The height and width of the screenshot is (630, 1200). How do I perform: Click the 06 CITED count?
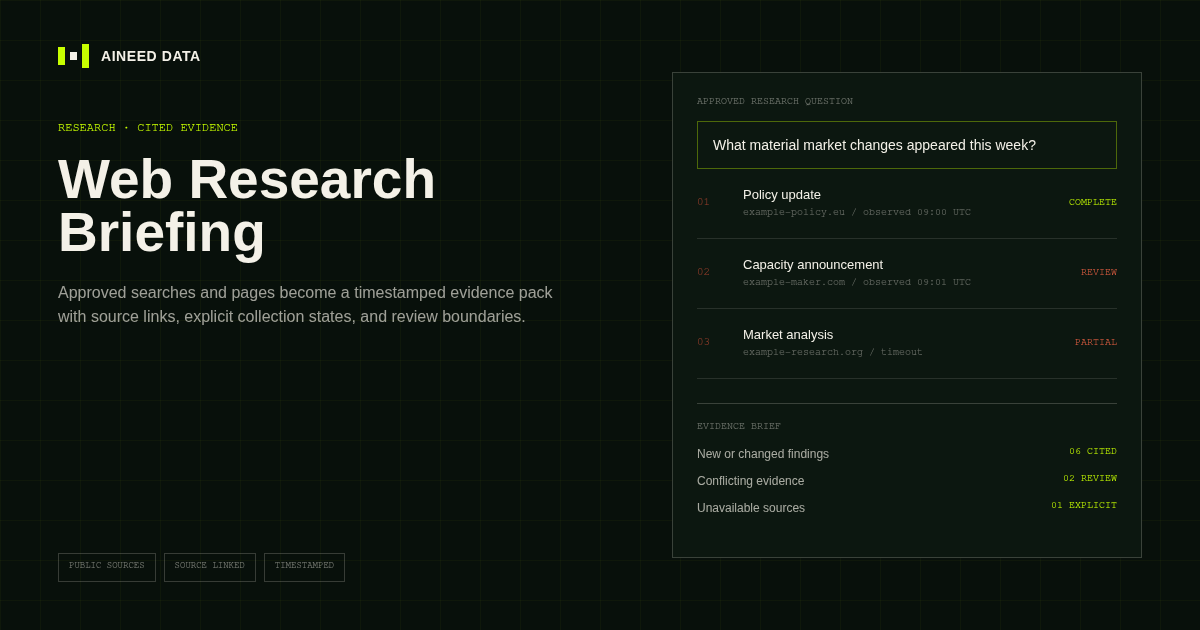coord(1093,452)
